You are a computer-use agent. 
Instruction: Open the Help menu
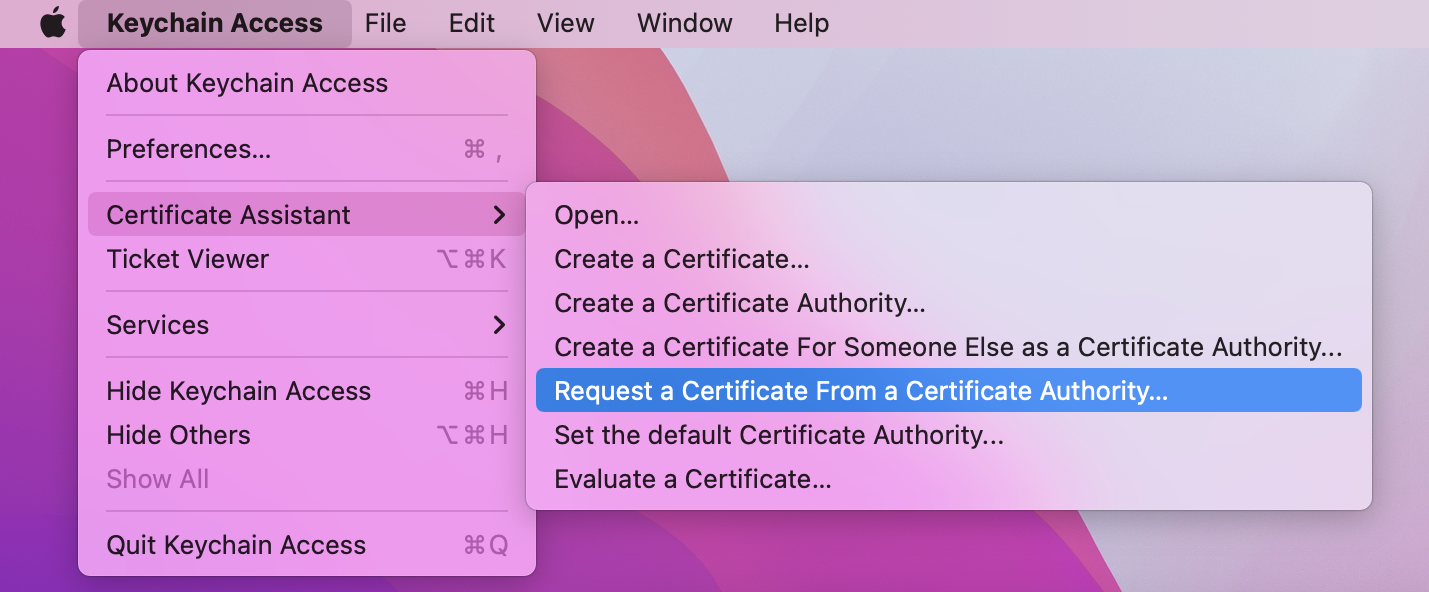pyautogui.click(x=800, y=23)
